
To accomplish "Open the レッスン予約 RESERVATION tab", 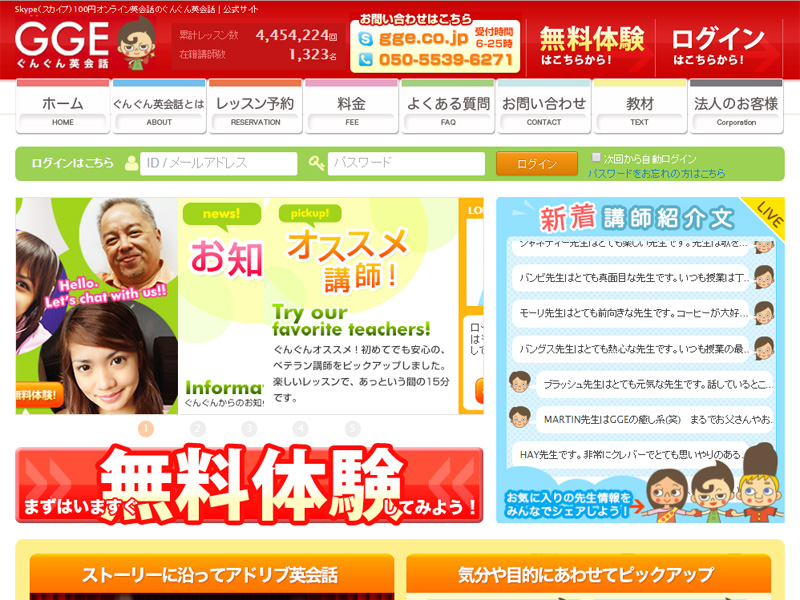I will coord(255,107).
